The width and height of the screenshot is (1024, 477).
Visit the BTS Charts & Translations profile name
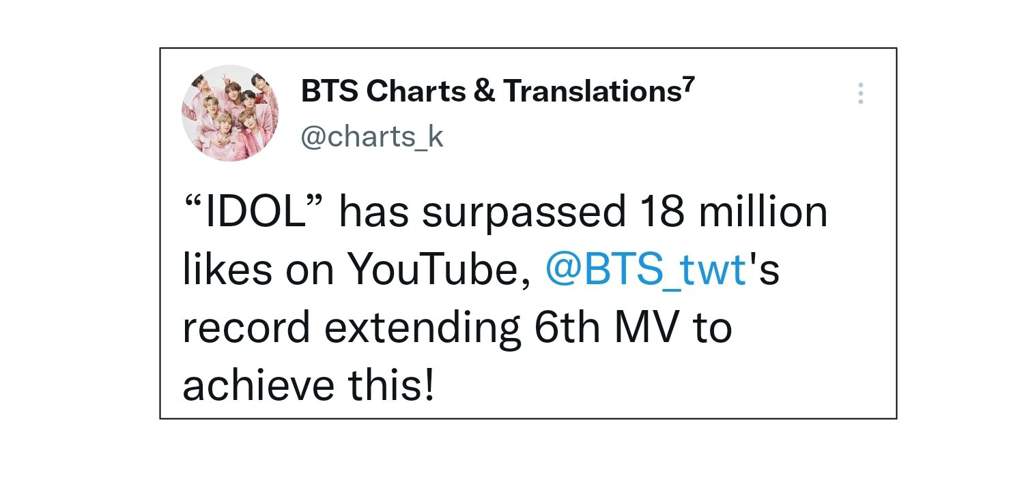[496, 92]
